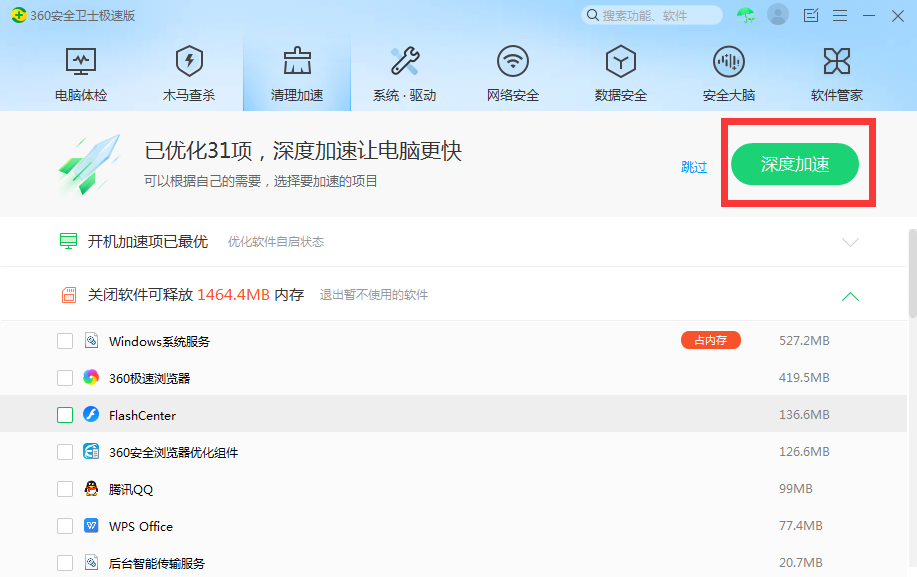
Task: Collapse the 关闭软件可释放内存 section chevron
Action: pos(850,296)
